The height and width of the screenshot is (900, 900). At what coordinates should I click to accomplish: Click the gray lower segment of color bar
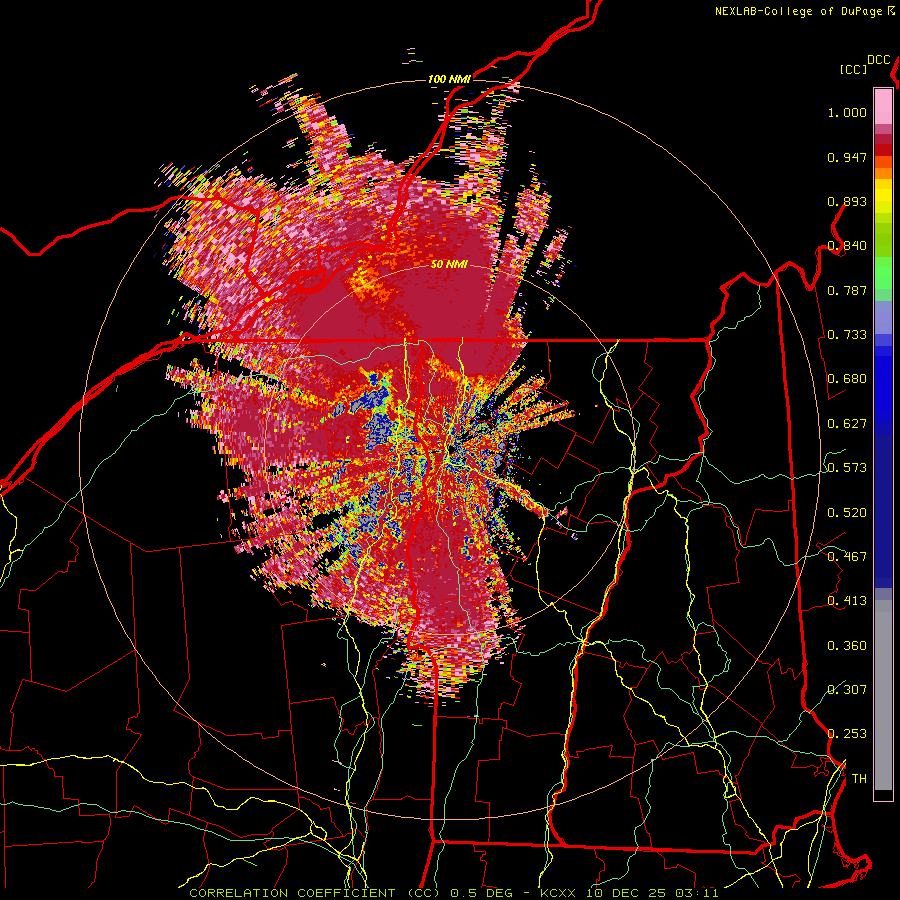883,695
